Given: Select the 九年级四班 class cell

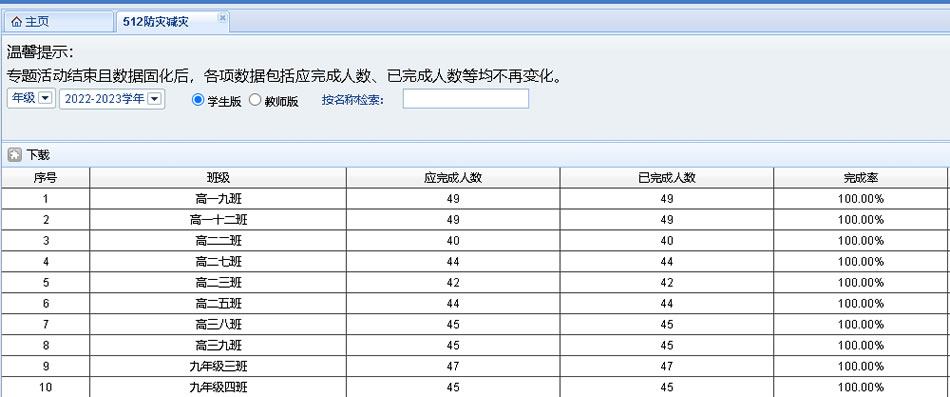Looking at the screenshot, I should click(218, 387).
